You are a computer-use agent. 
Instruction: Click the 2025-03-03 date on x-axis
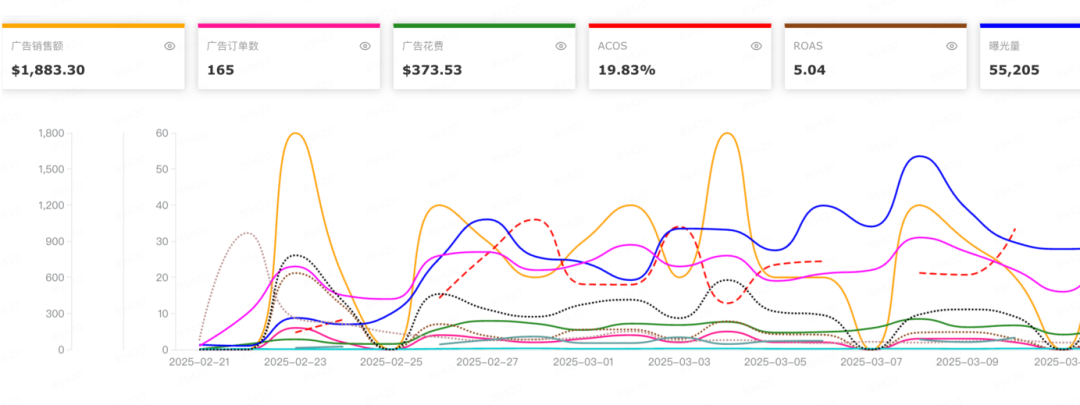click(x=681, y=361)
